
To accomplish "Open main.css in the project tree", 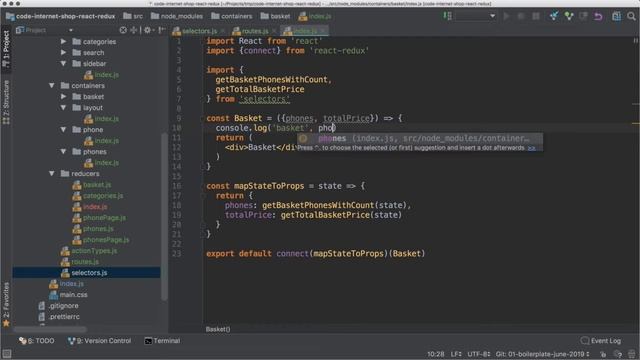I will coord(73,295).
